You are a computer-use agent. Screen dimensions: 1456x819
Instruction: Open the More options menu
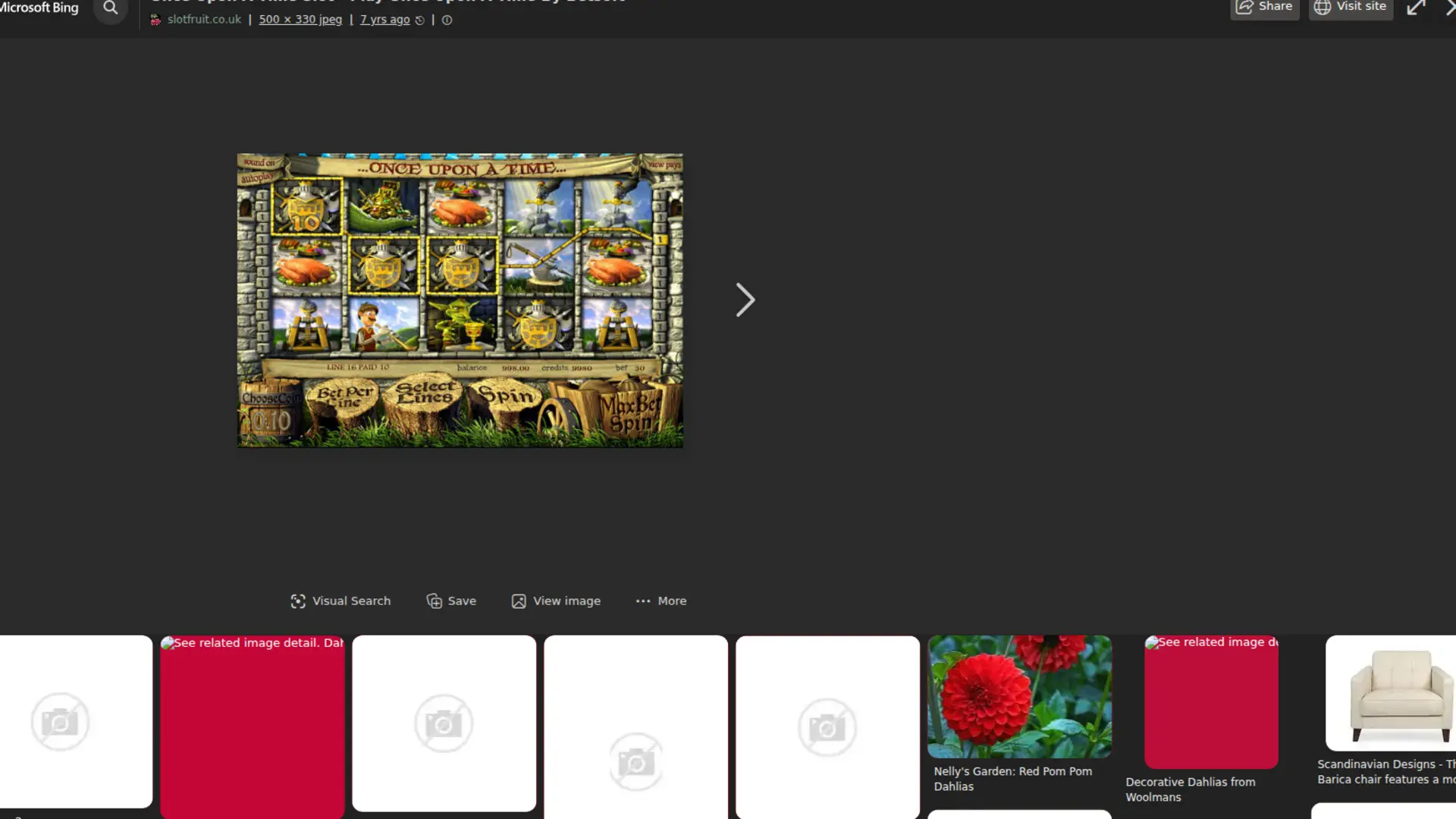661,601
